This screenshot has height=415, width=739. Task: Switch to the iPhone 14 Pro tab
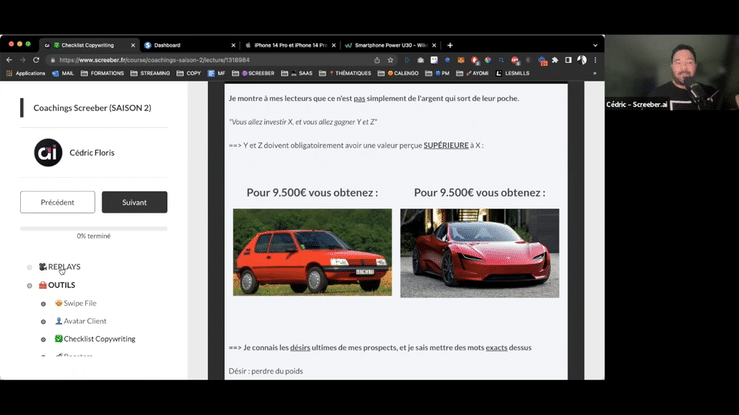click(288, 45)
